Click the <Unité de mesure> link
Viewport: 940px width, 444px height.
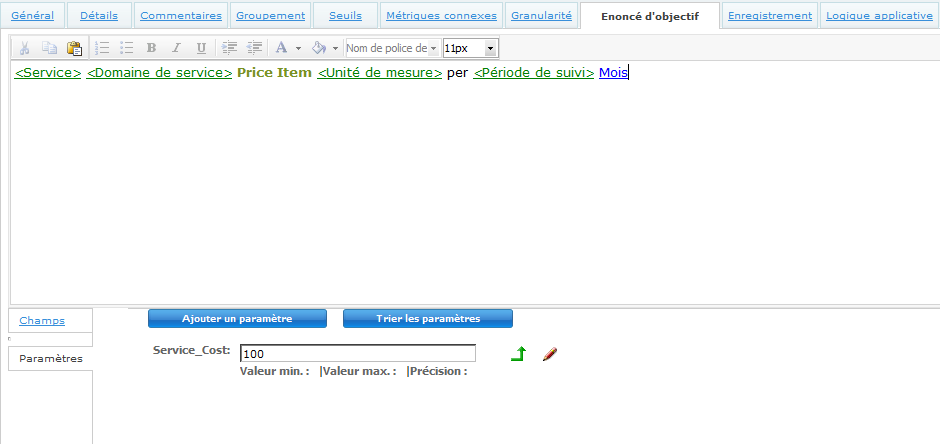[379, 73]
